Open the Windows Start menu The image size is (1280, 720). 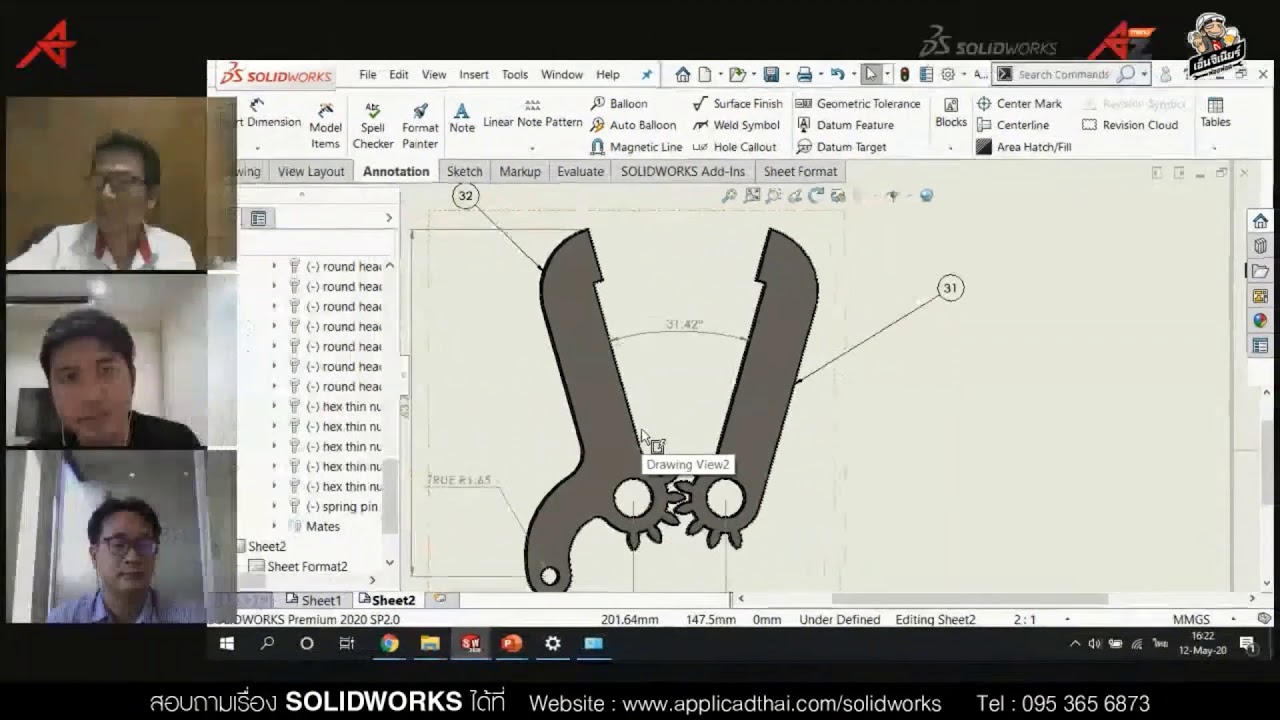click(226, 643)
